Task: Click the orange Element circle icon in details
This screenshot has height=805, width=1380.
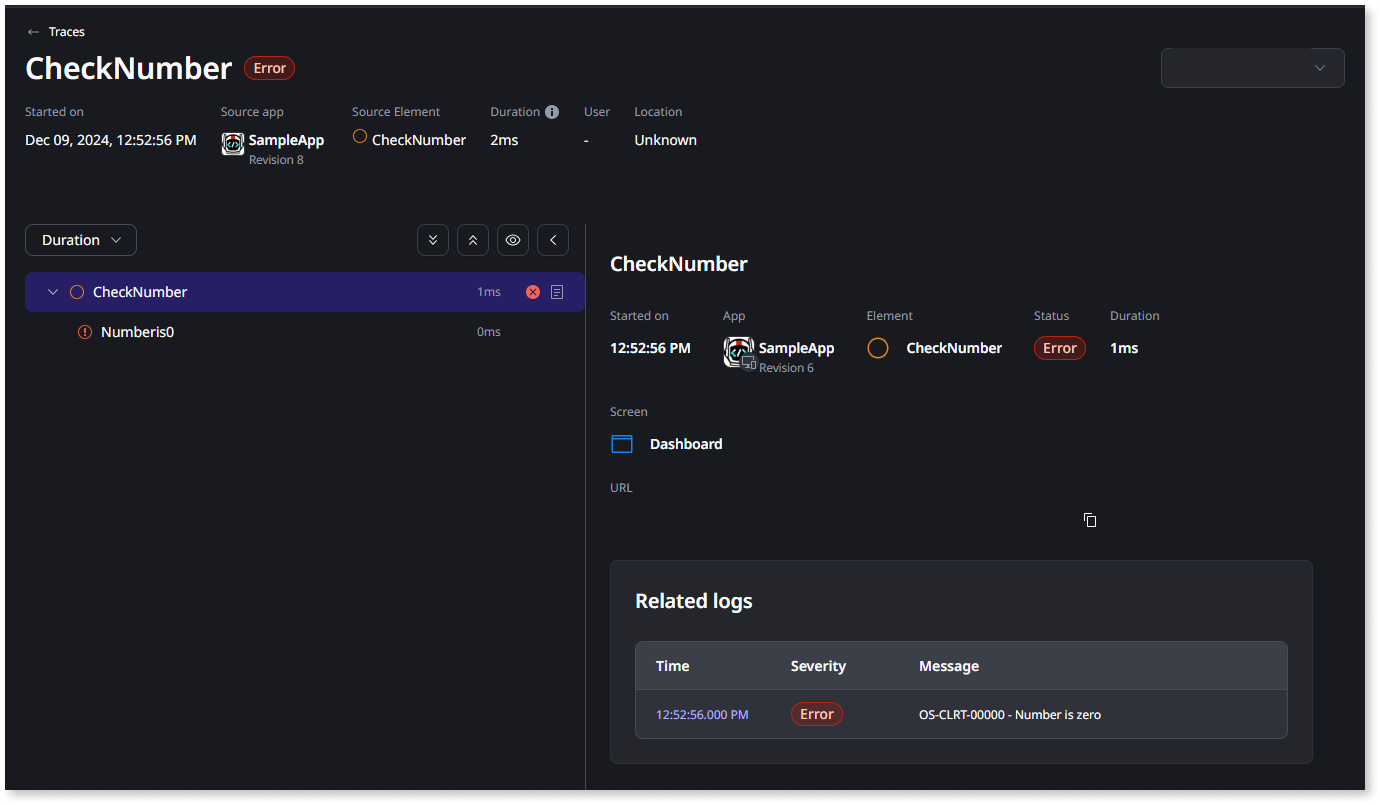Action: click(x=878, y=348)
